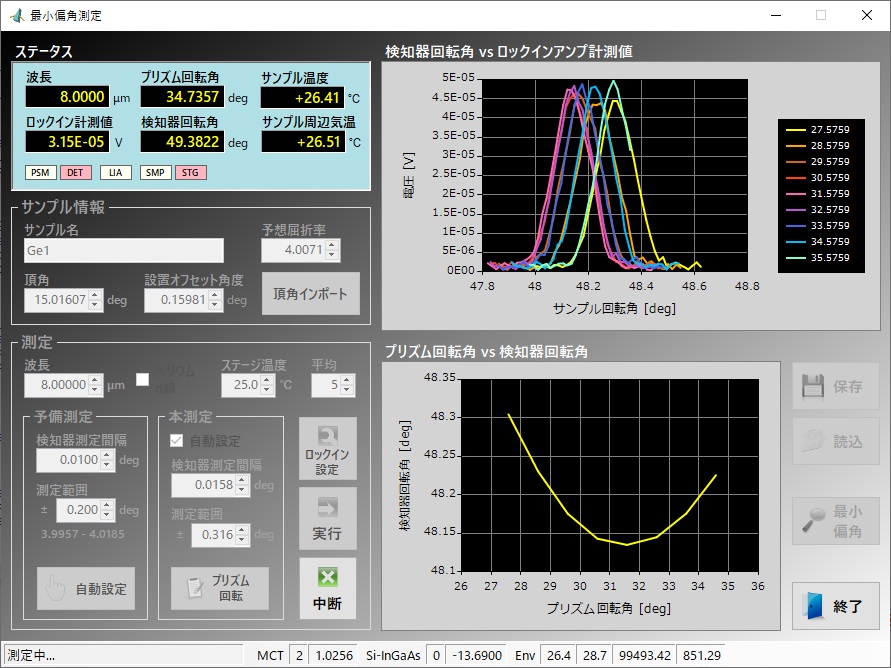Image resolution: width=891 pixels, height=668 pixels.
Task: Click プリズム回転角 value 34.7357
Action: pos(182,97)
